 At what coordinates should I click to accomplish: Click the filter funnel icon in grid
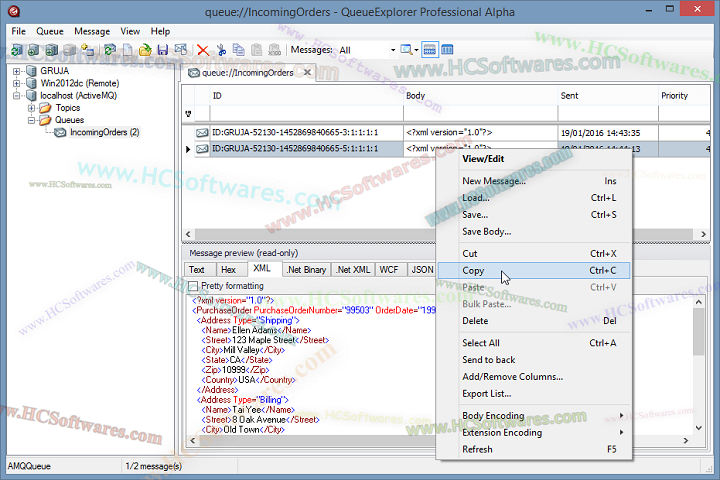(188, 113)
